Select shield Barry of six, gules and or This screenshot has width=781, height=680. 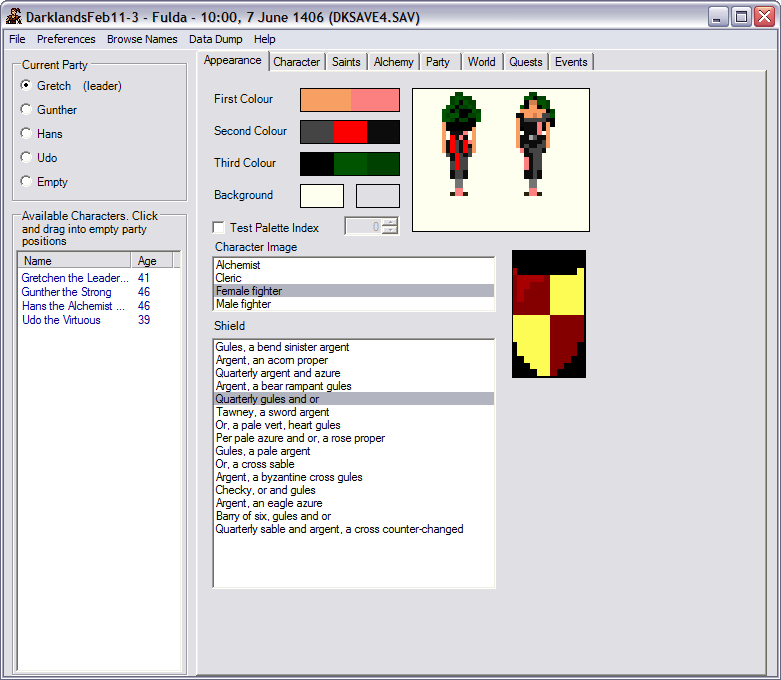coord(354,516)
